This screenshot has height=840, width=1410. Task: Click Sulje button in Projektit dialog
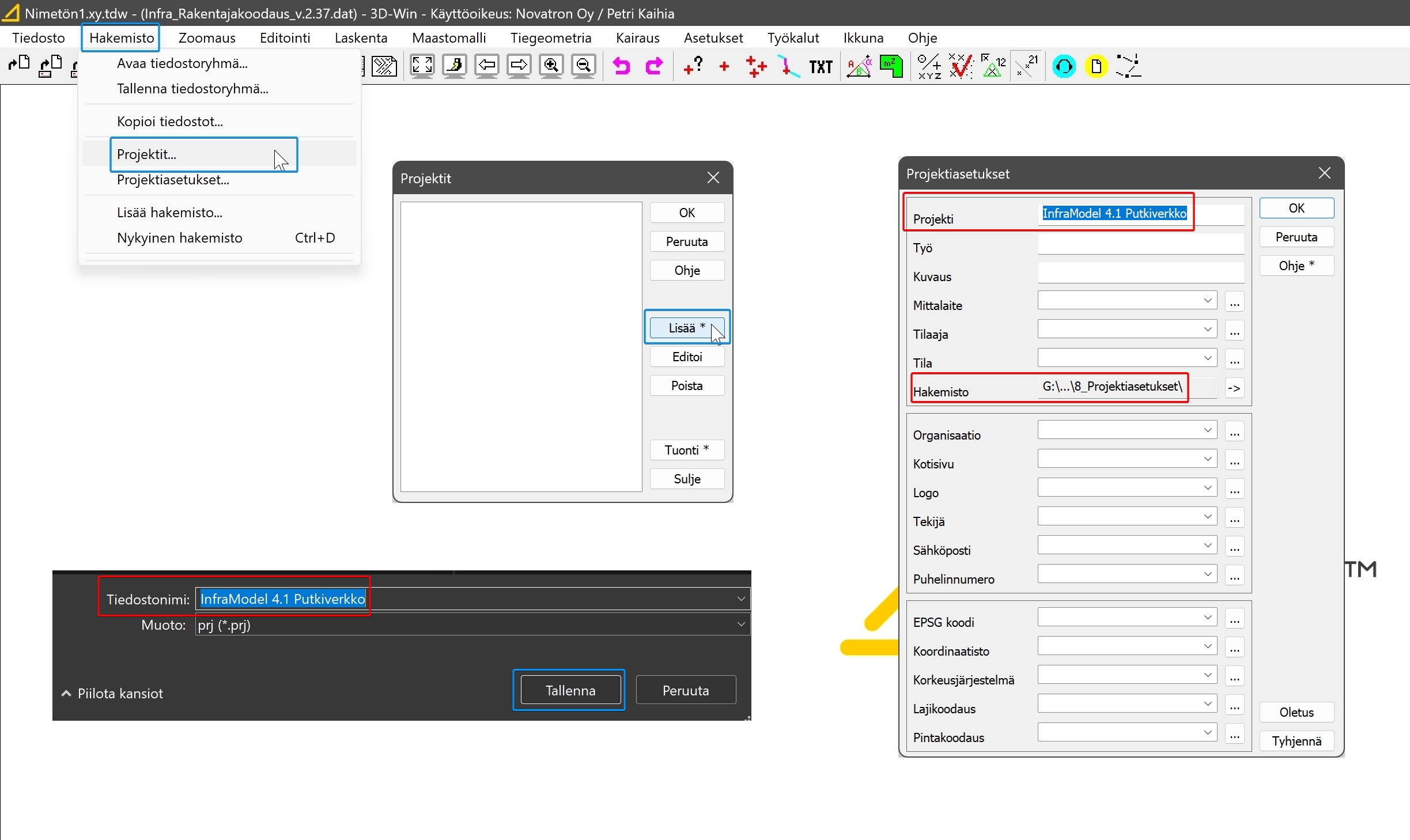(687, 479)
